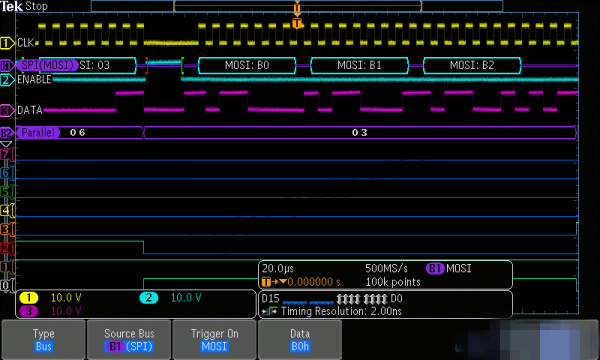The image size is (600, 360).
Task: Click the orange trigger position T marker
Action: click(297, 23)
